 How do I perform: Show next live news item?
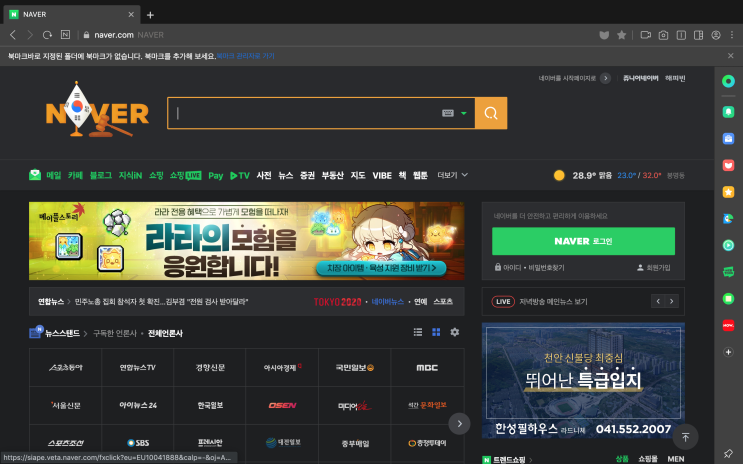671,301
